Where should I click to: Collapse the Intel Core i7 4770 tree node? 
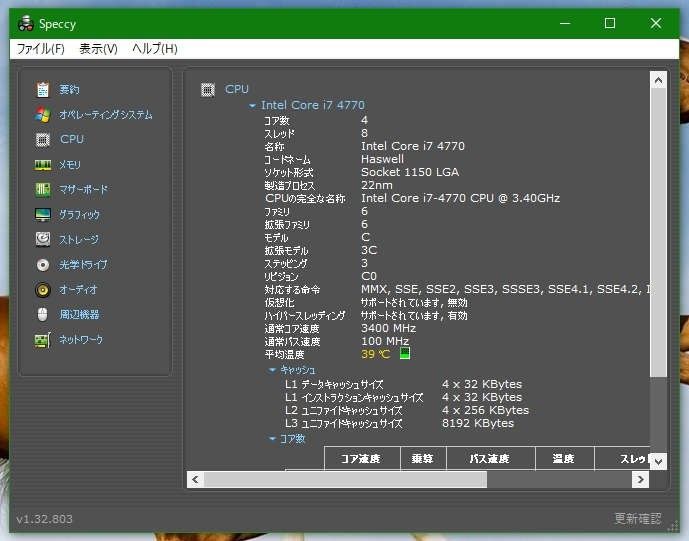coord(252,105)
